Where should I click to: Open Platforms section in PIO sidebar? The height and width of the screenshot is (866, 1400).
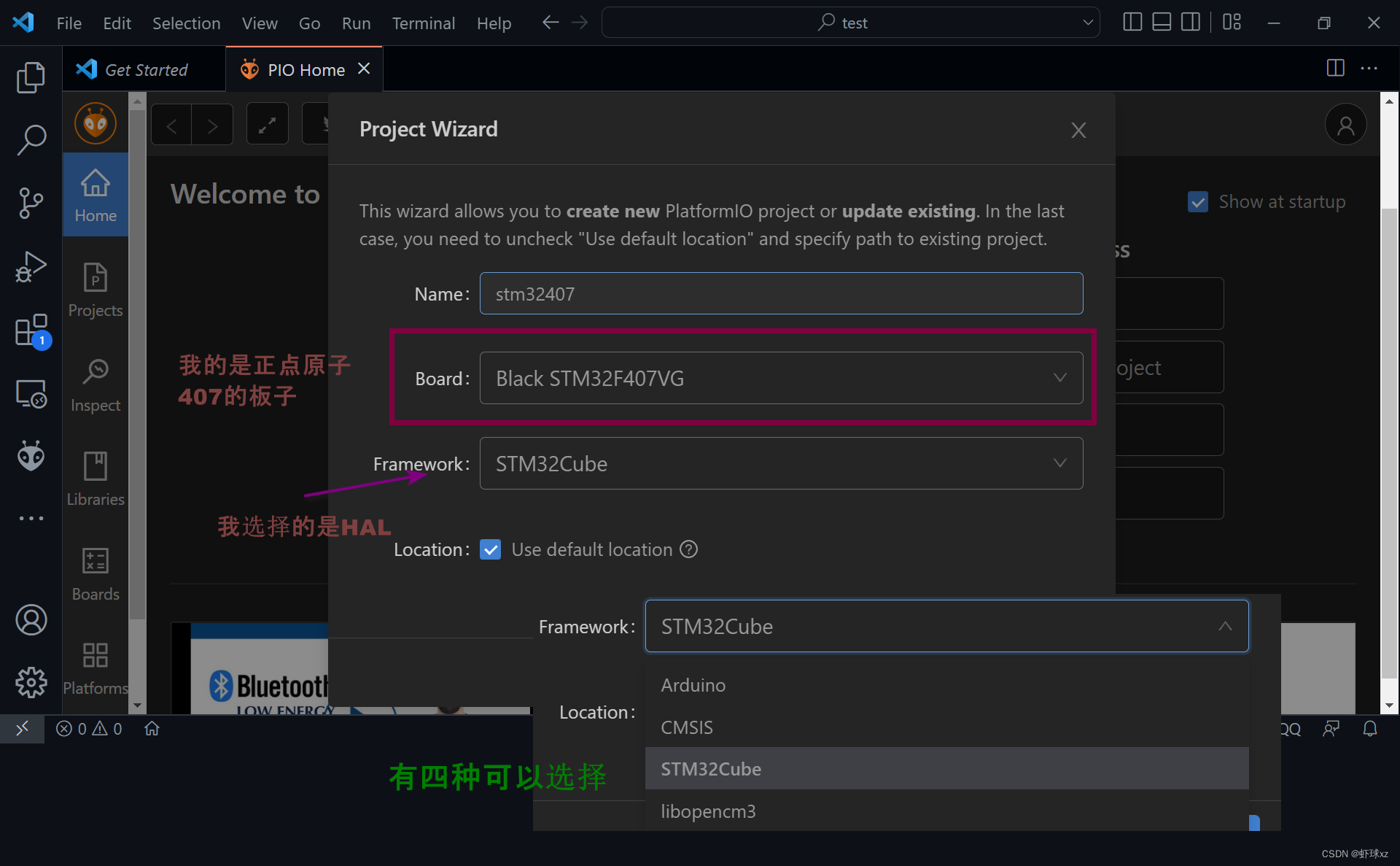coord(96,668)
